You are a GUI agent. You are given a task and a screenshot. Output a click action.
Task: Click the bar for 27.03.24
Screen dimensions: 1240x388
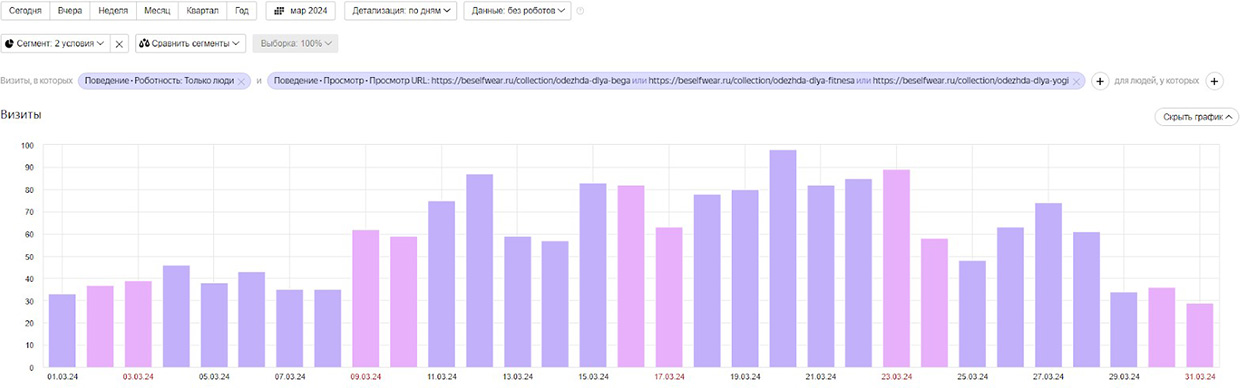1049,285
